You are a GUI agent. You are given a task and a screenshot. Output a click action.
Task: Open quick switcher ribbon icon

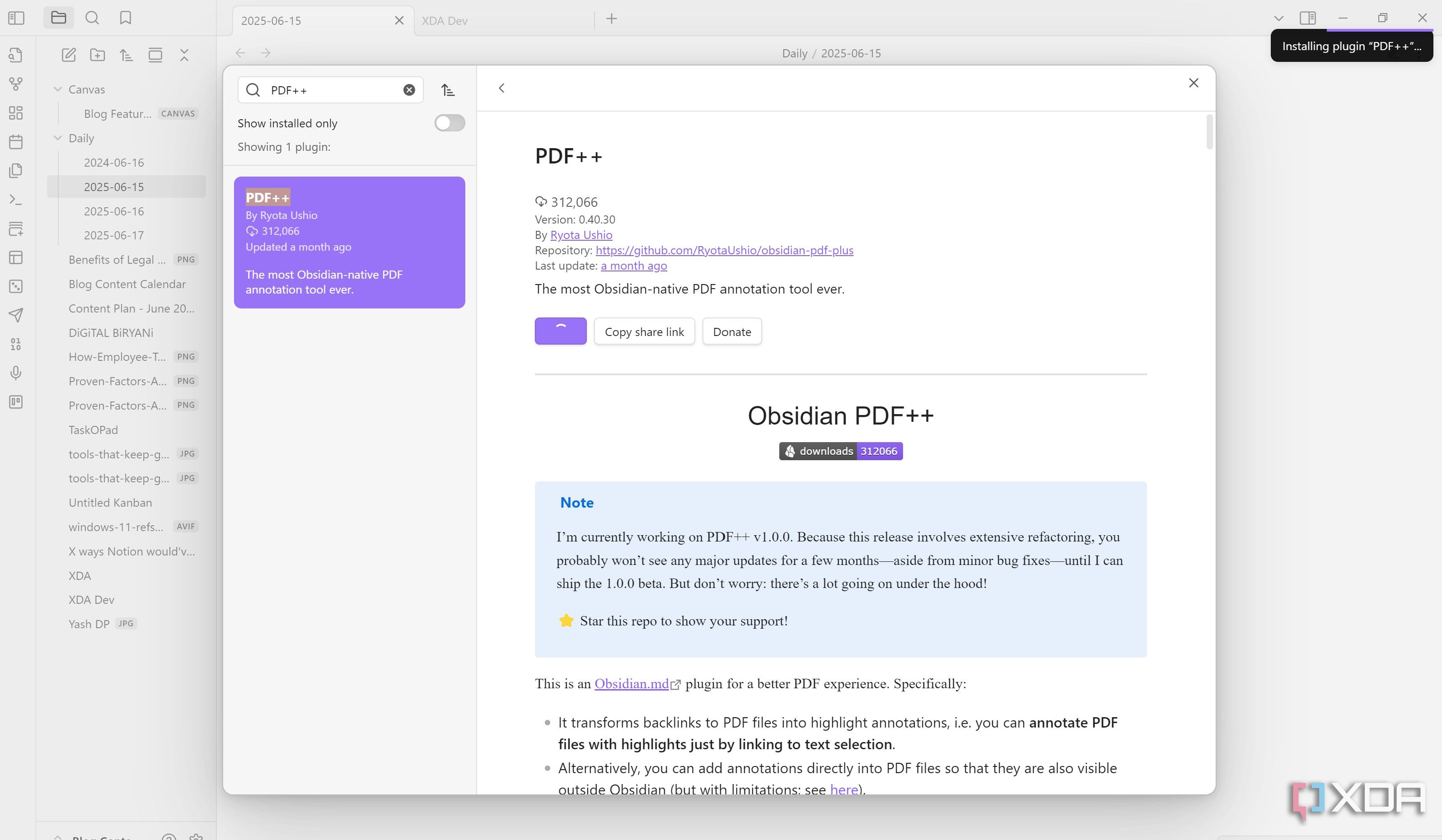16,55
